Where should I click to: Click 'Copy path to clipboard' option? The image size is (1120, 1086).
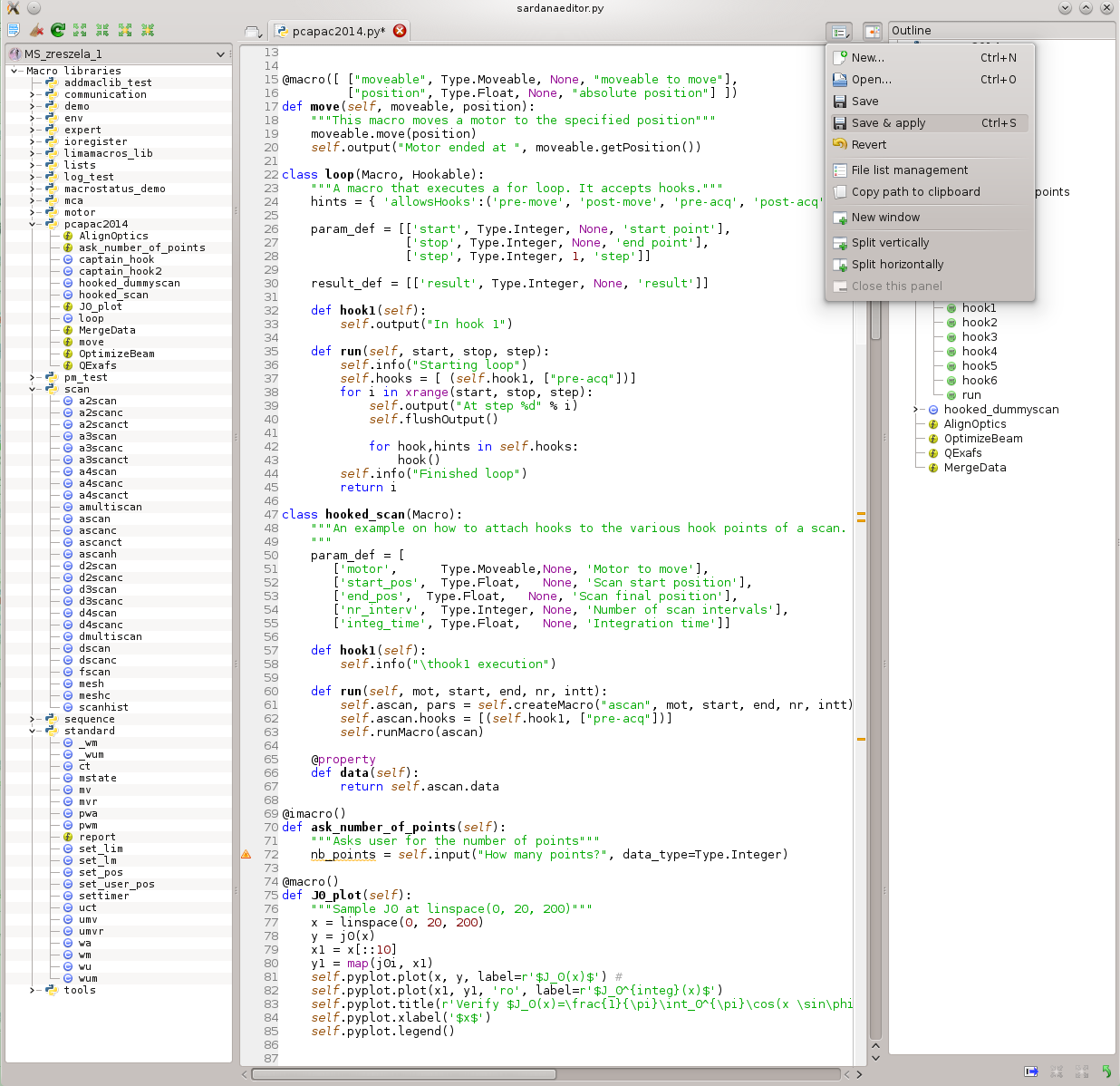coord(915,192)
